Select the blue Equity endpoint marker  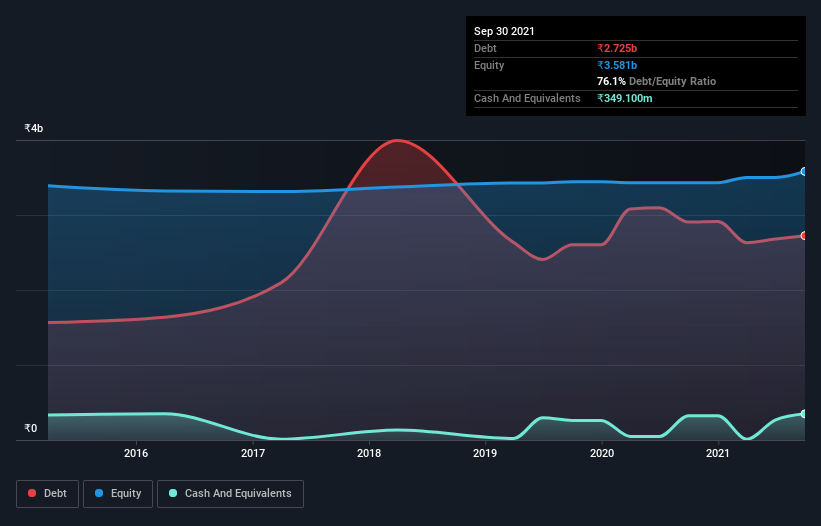coord(804,172)
